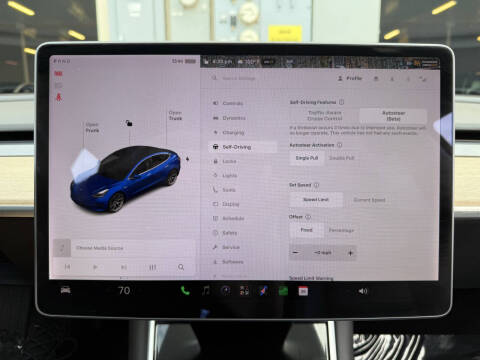Set speed to Current Speed

click(369, 200)
